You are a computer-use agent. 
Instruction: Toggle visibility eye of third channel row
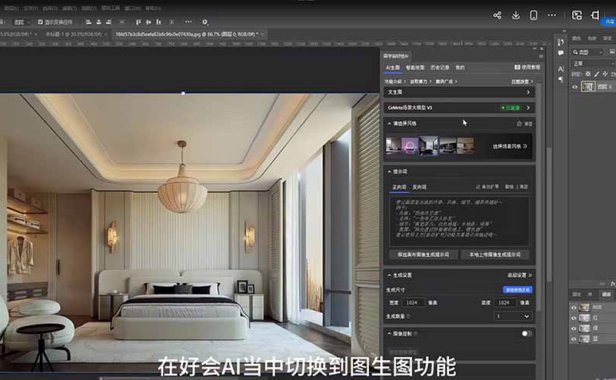click(x=574, y=328)
